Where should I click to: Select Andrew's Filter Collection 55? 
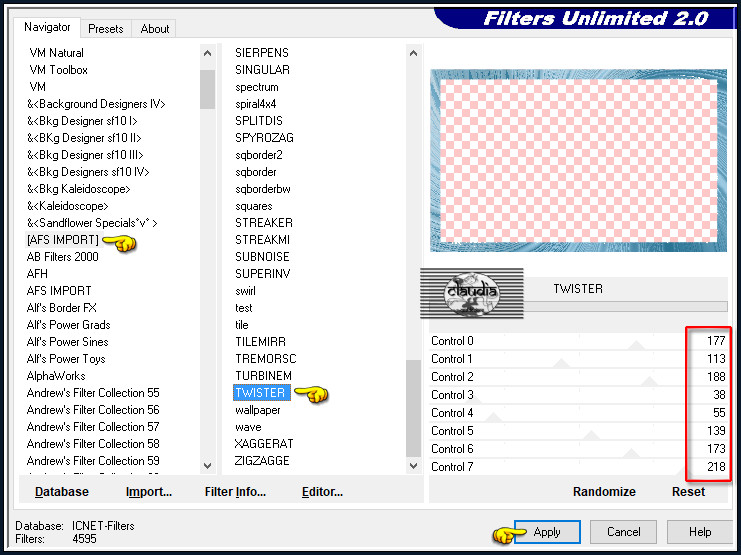point(93,393)
